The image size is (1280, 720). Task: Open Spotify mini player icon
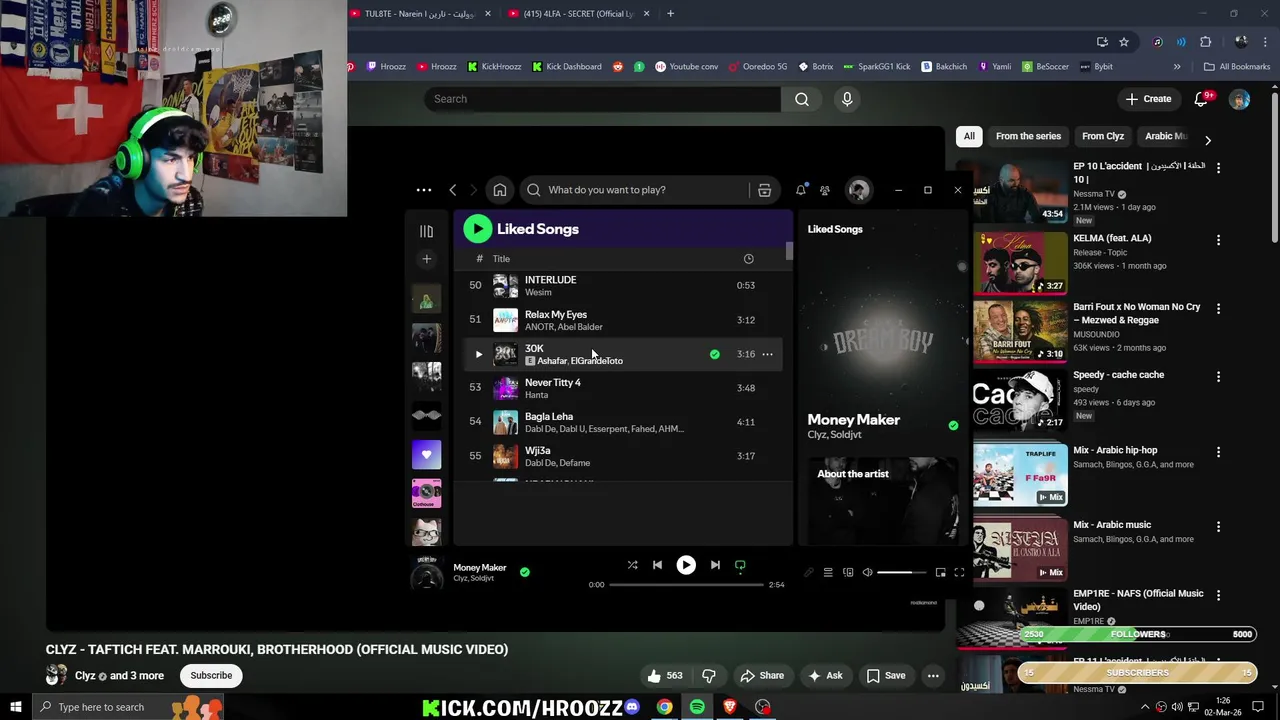coord(940,572)
